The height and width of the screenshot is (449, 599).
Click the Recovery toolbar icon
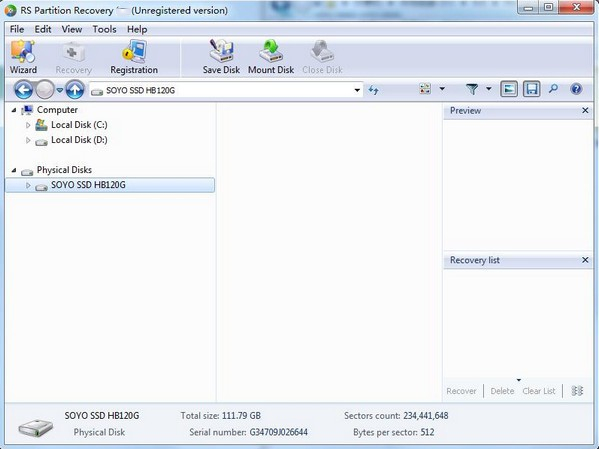pos(73,57)
